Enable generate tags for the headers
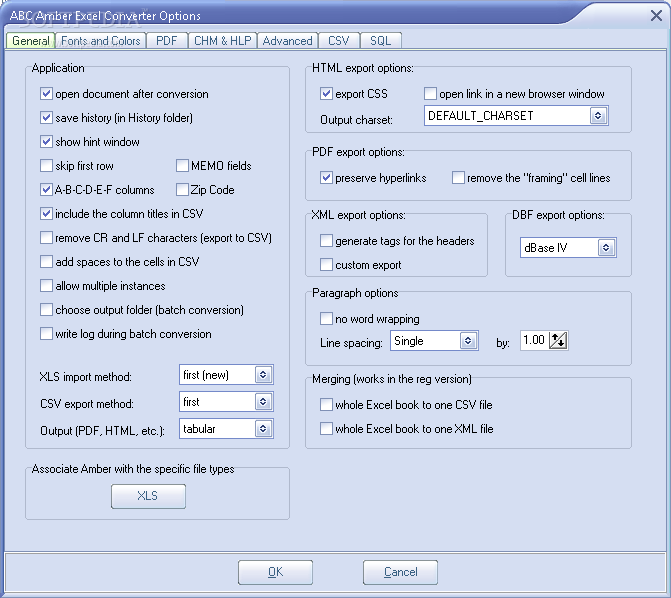 [327, 241]
